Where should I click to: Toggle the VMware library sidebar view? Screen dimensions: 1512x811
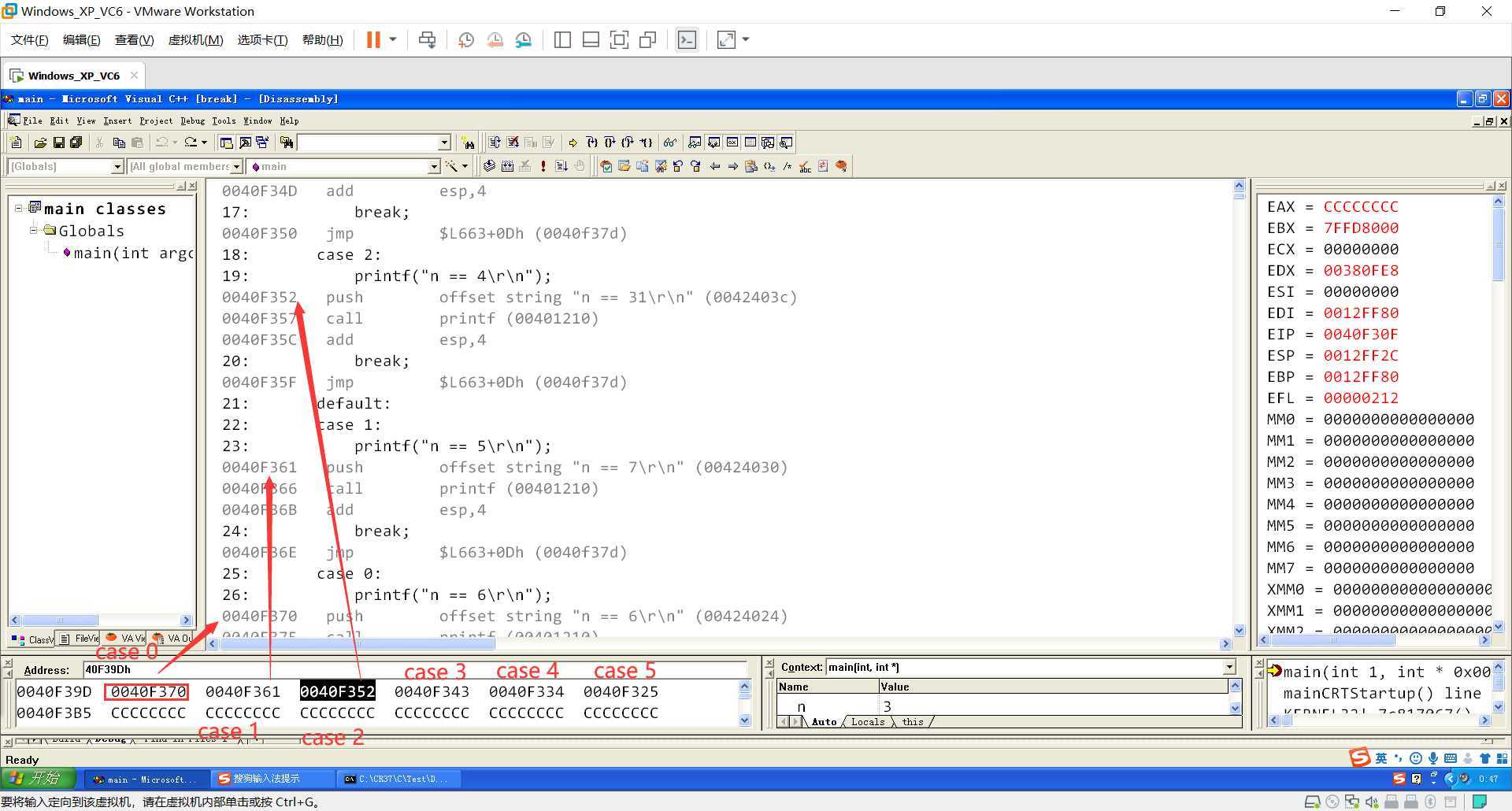click(562, 39)
